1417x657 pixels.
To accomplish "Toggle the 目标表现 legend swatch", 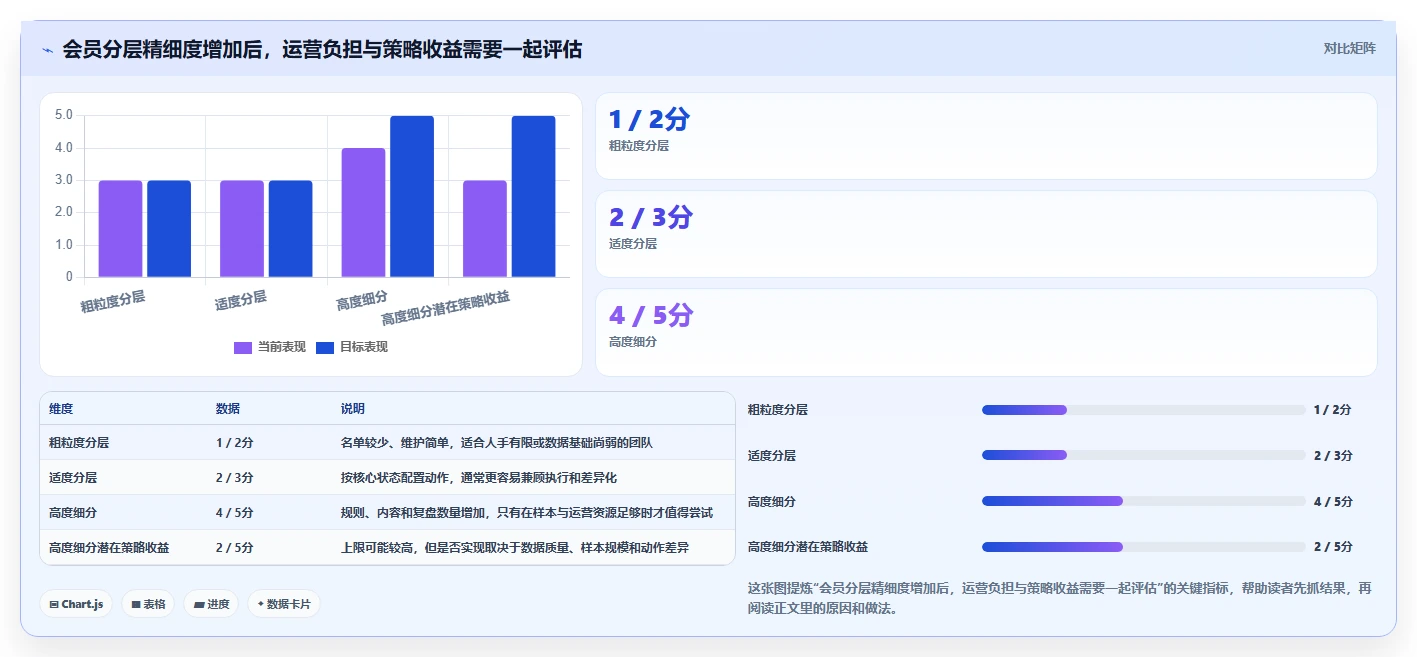I will coord(325,347).
